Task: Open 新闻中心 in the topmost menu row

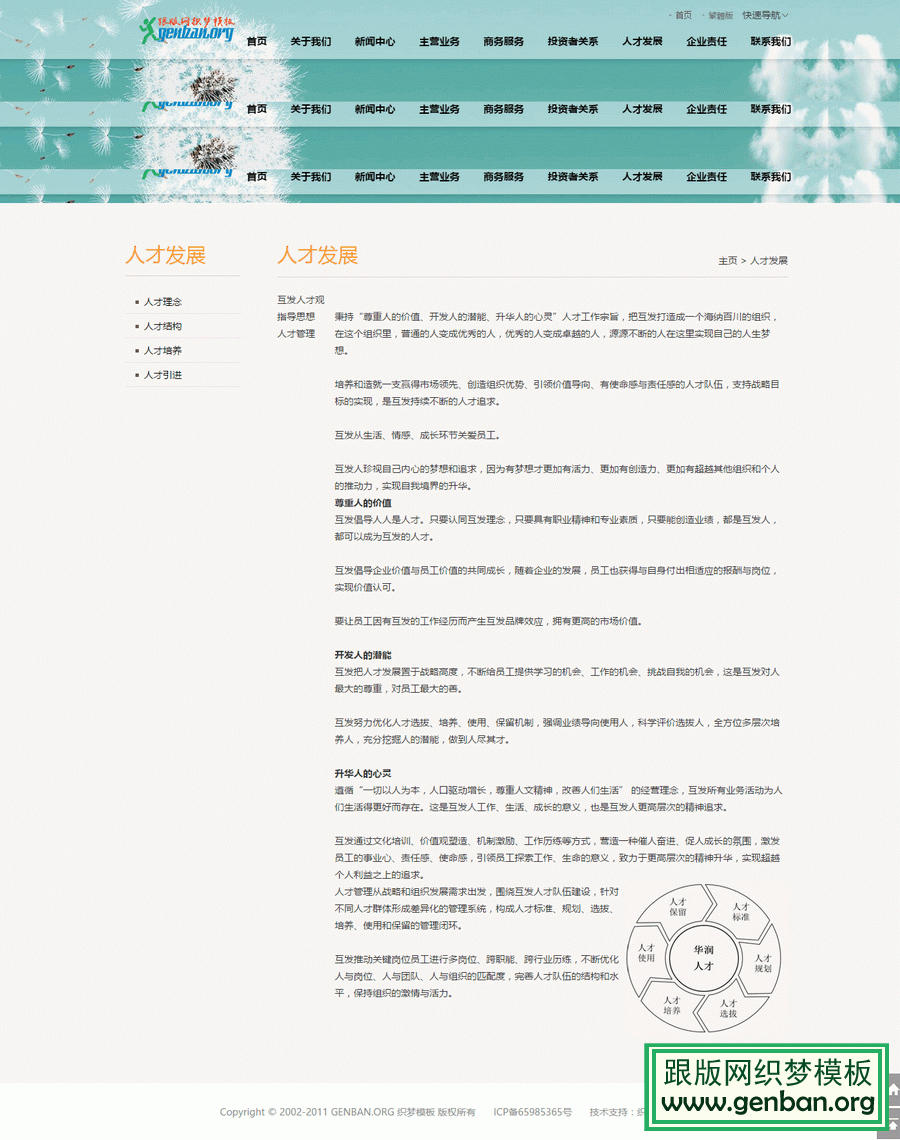Action: (375, 41)
